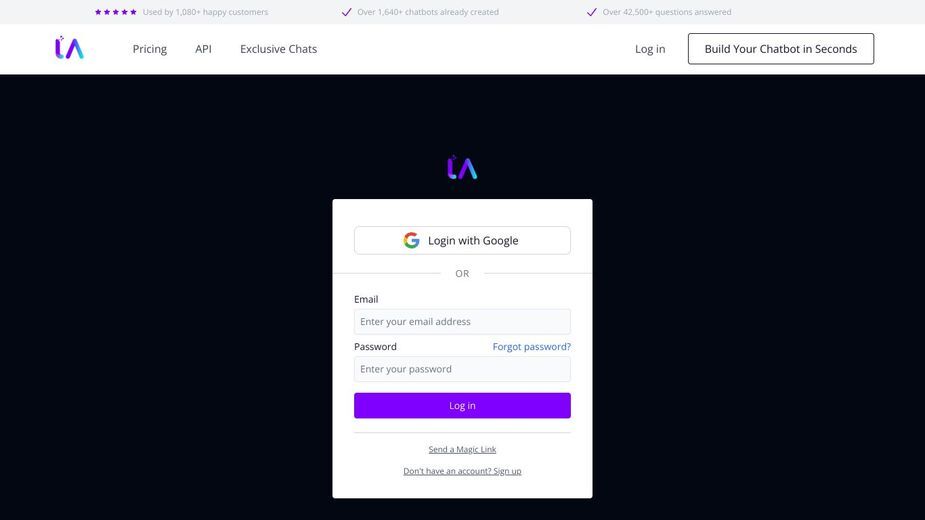Click the five-star rating icons

[x=116, y=12]
